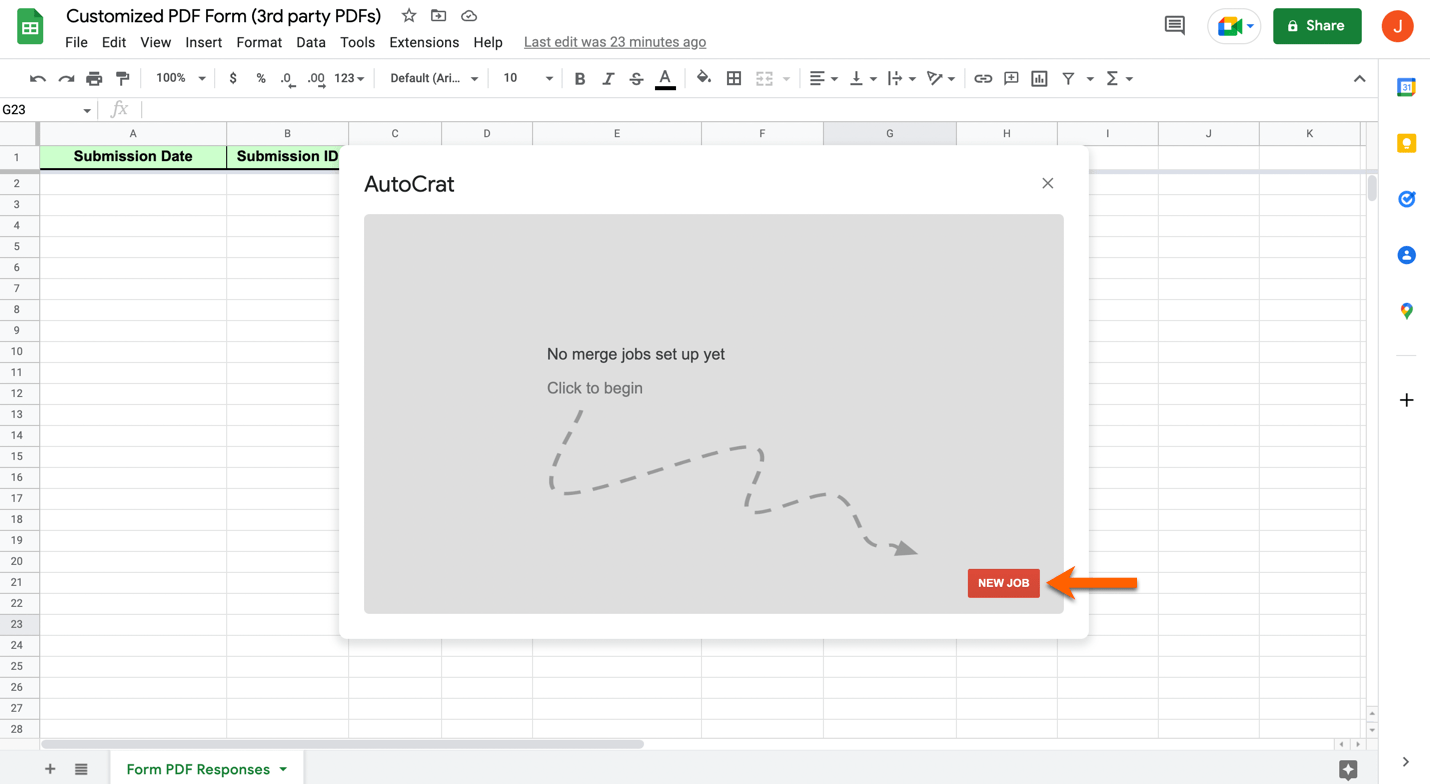Viewport: 1430px width, 784px height.
Task: Open Google Calendar side panel
Action: click(x=1406, y=88)
